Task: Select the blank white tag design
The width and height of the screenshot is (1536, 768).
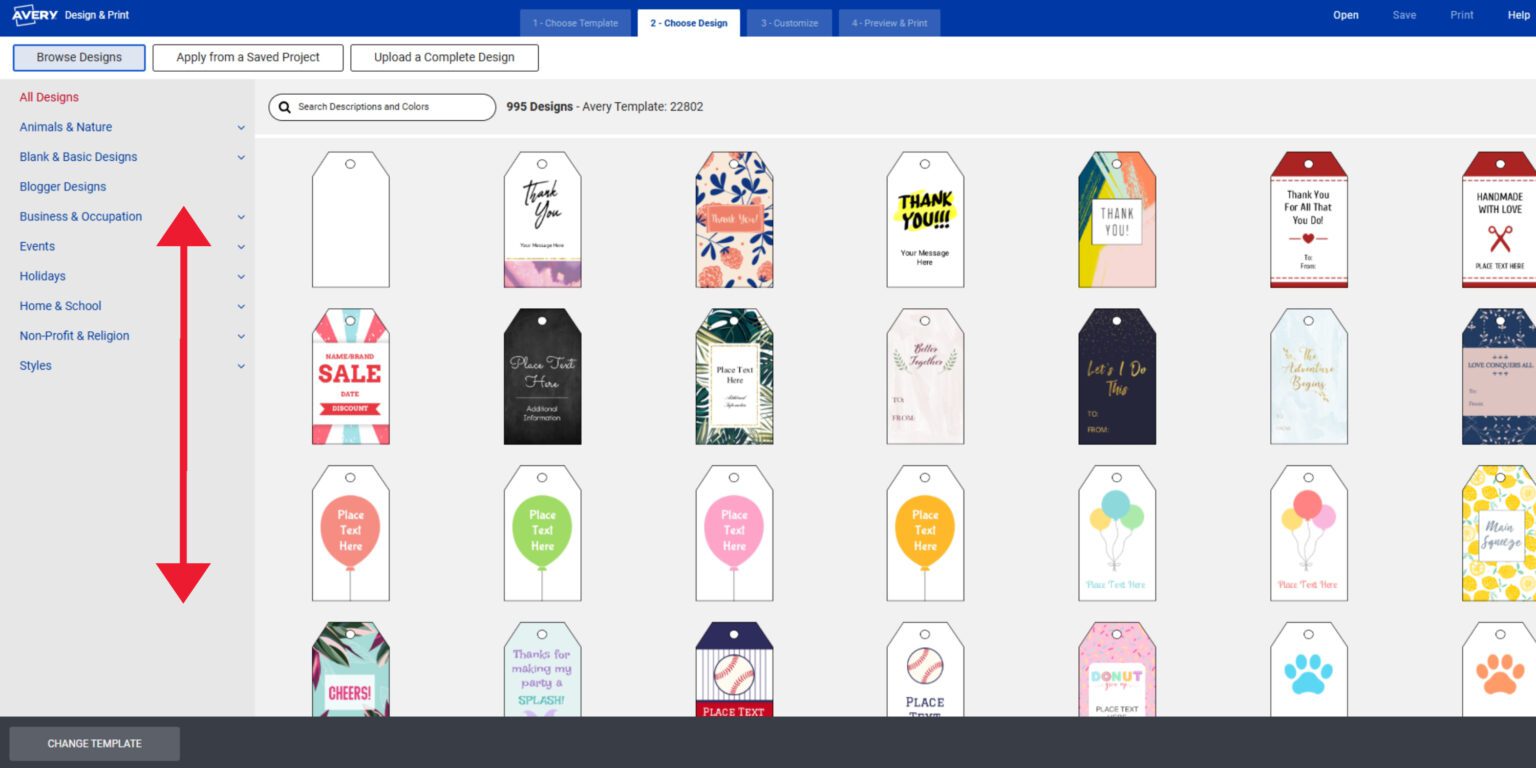Action: tap(350, 220)
